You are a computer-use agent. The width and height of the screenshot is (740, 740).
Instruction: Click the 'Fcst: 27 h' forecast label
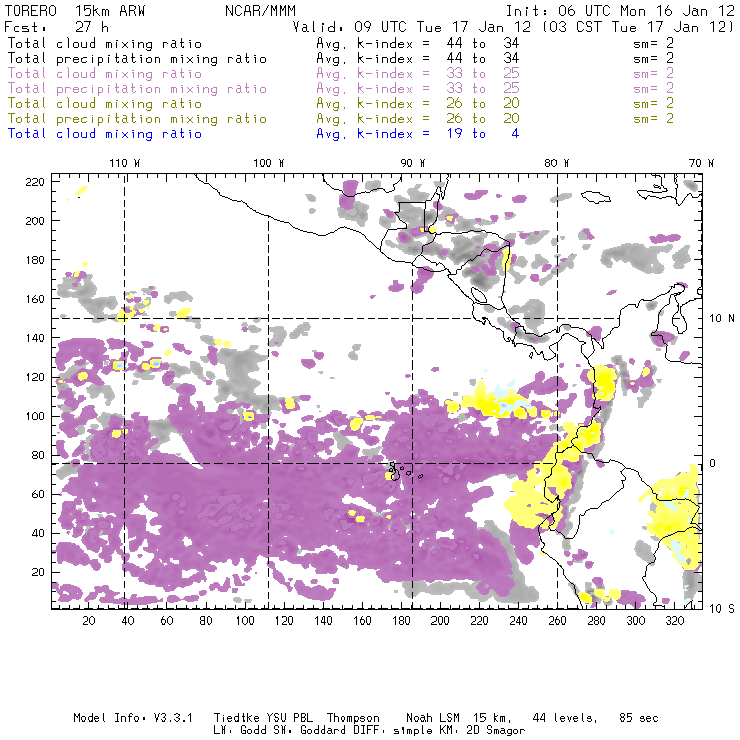[57, 26]
